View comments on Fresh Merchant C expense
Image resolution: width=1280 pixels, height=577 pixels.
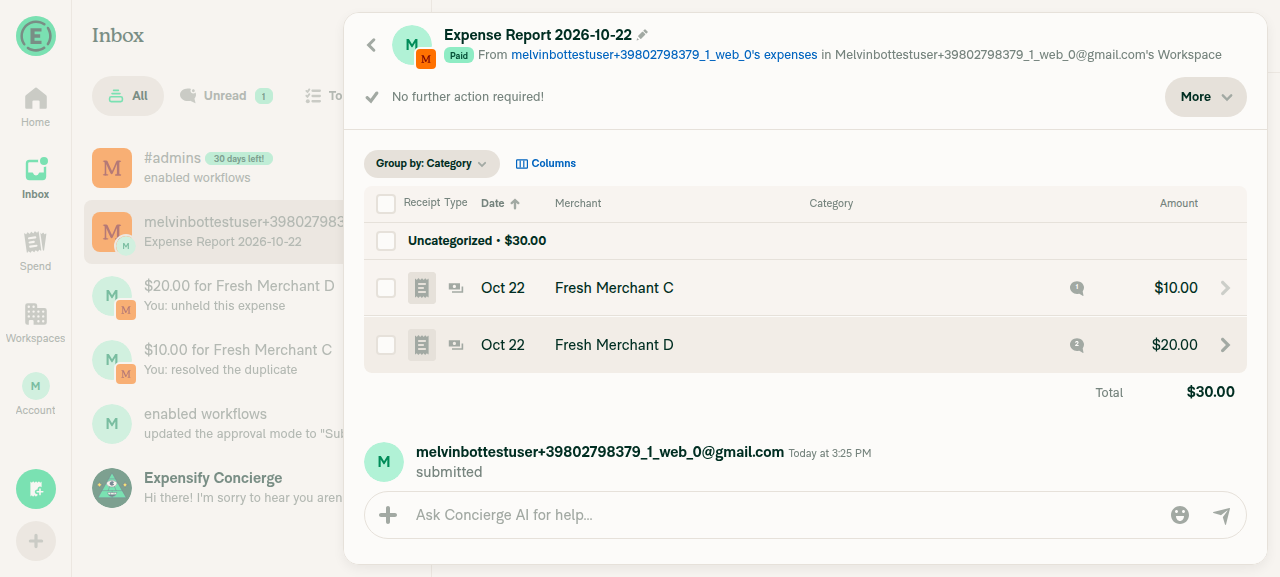(1077, 288)
